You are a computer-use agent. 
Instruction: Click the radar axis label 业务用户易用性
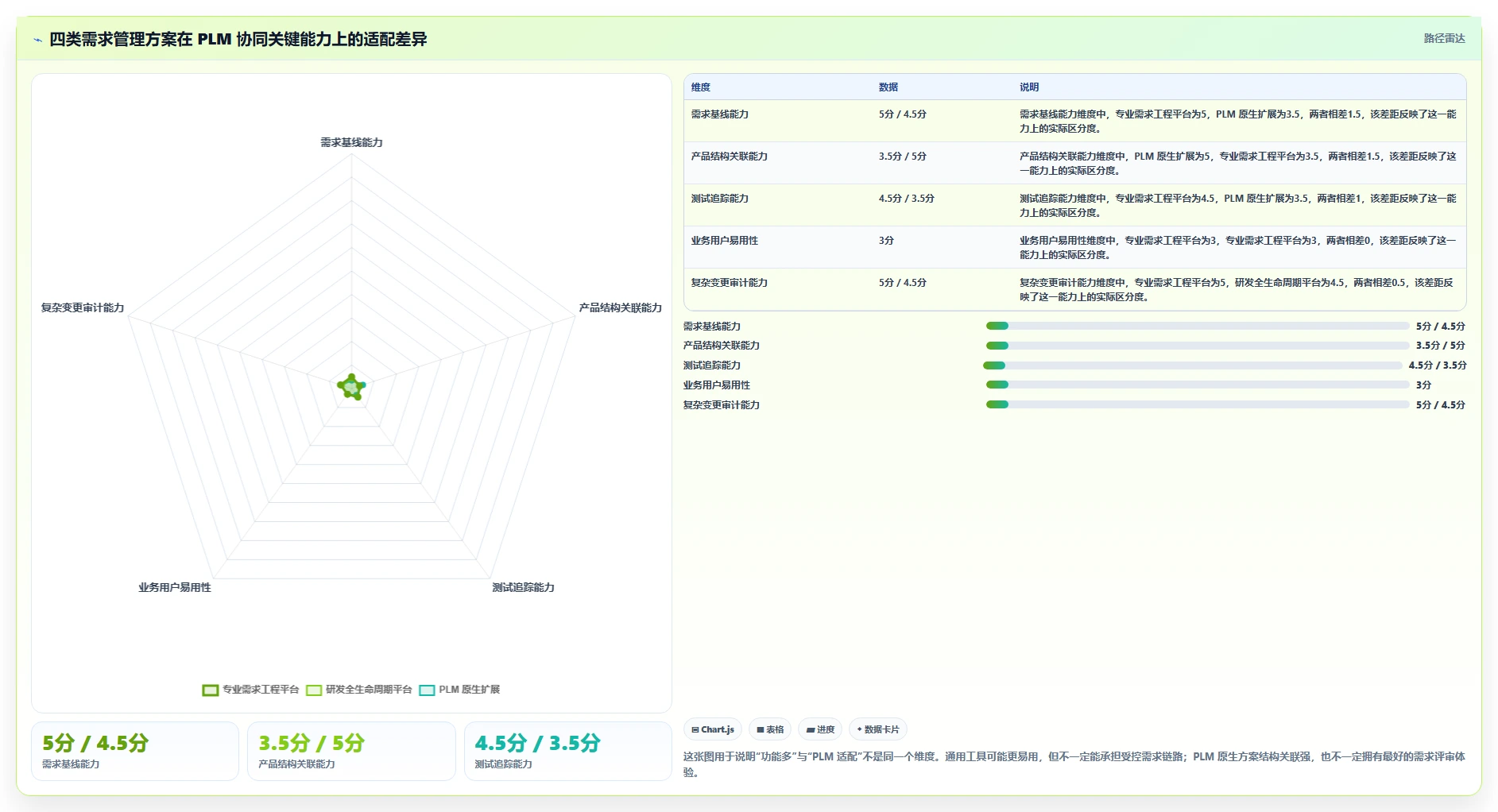tap(175, 587)
